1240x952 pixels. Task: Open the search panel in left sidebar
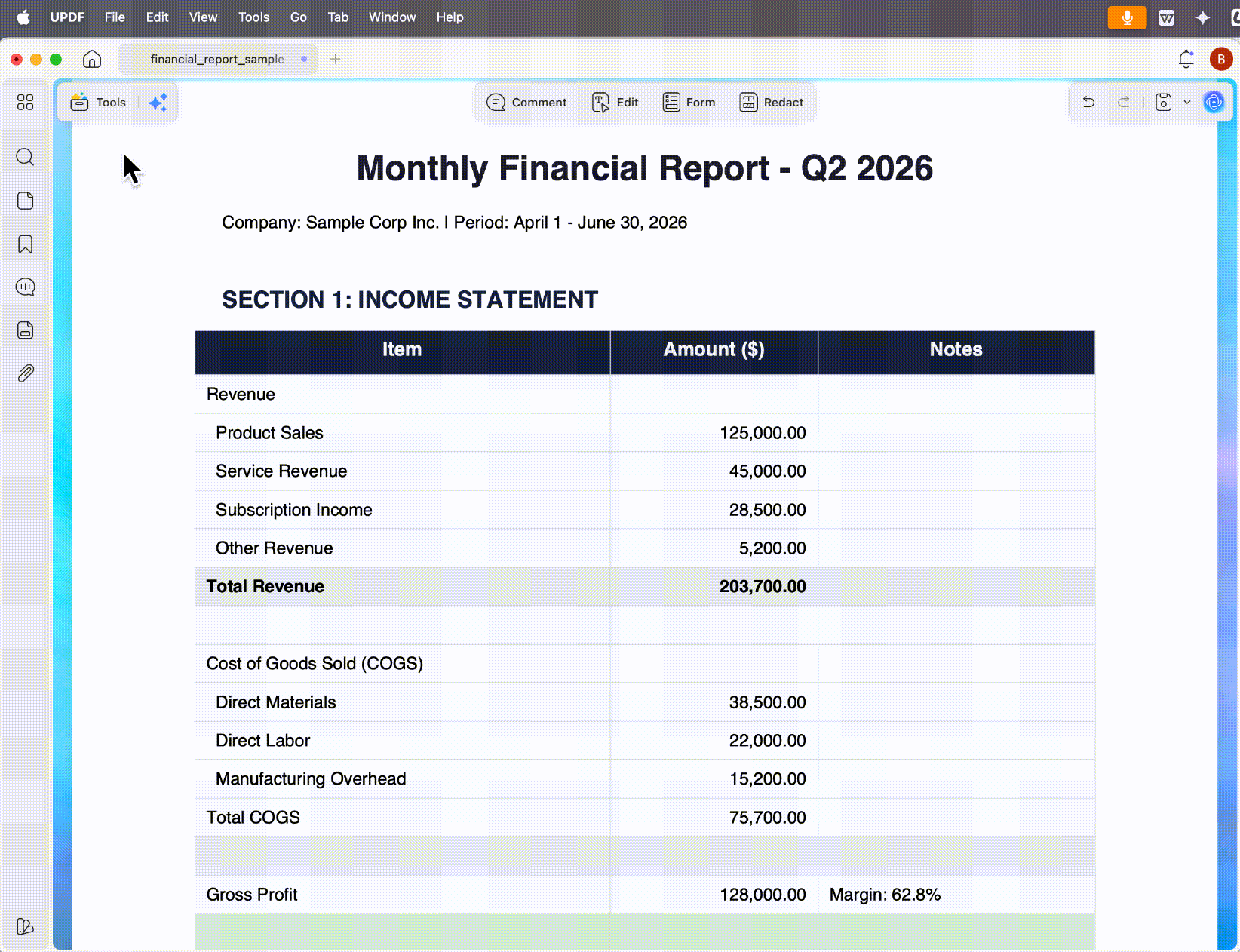25,157
